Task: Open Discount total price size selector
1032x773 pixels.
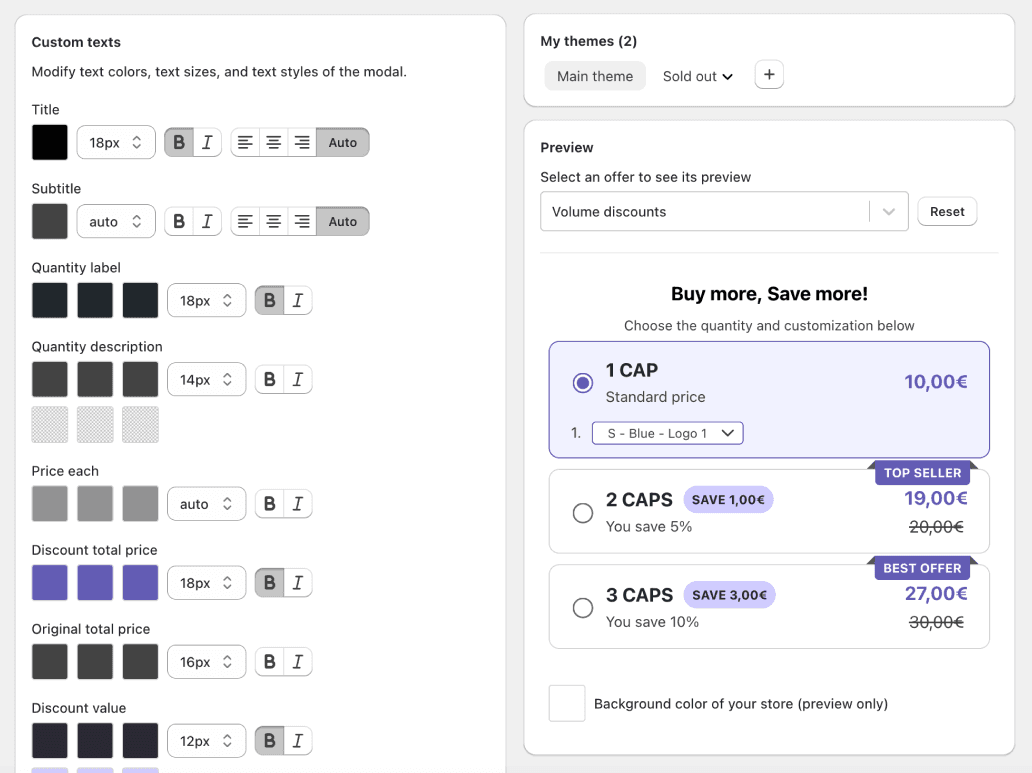Action: coord(207,583)
